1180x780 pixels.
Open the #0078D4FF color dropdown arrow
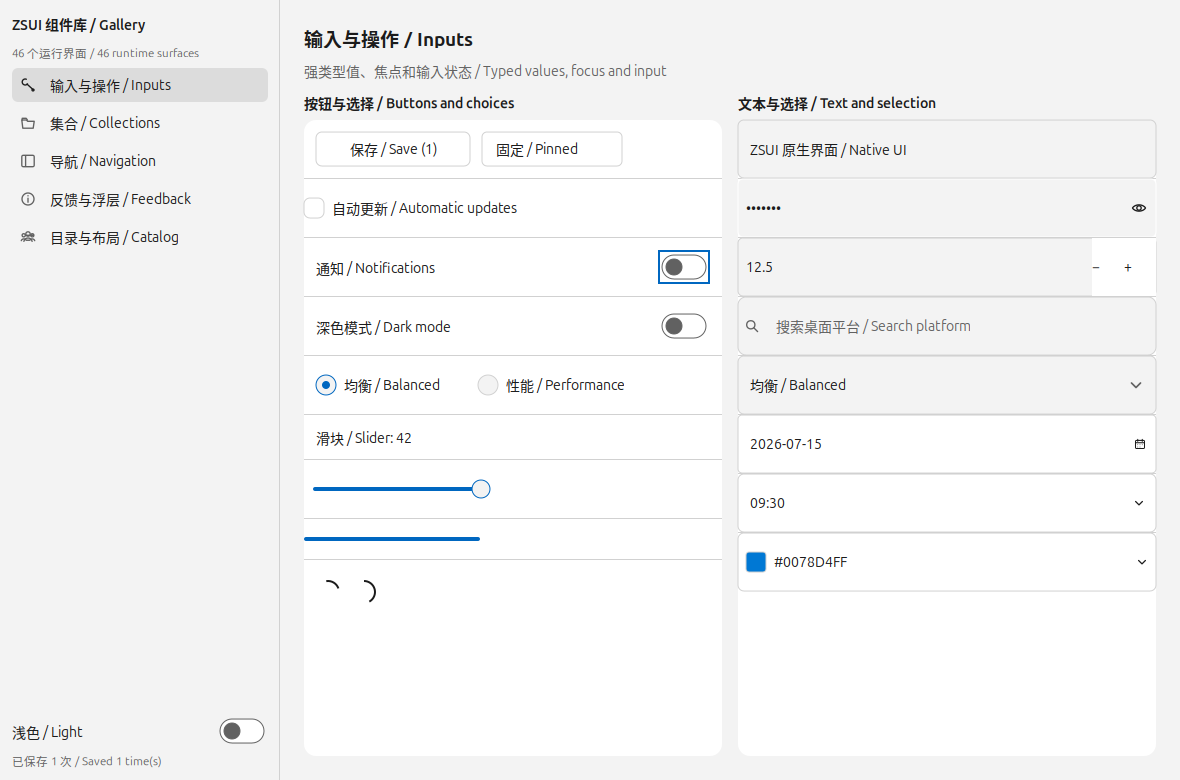tap(1142, 562)
